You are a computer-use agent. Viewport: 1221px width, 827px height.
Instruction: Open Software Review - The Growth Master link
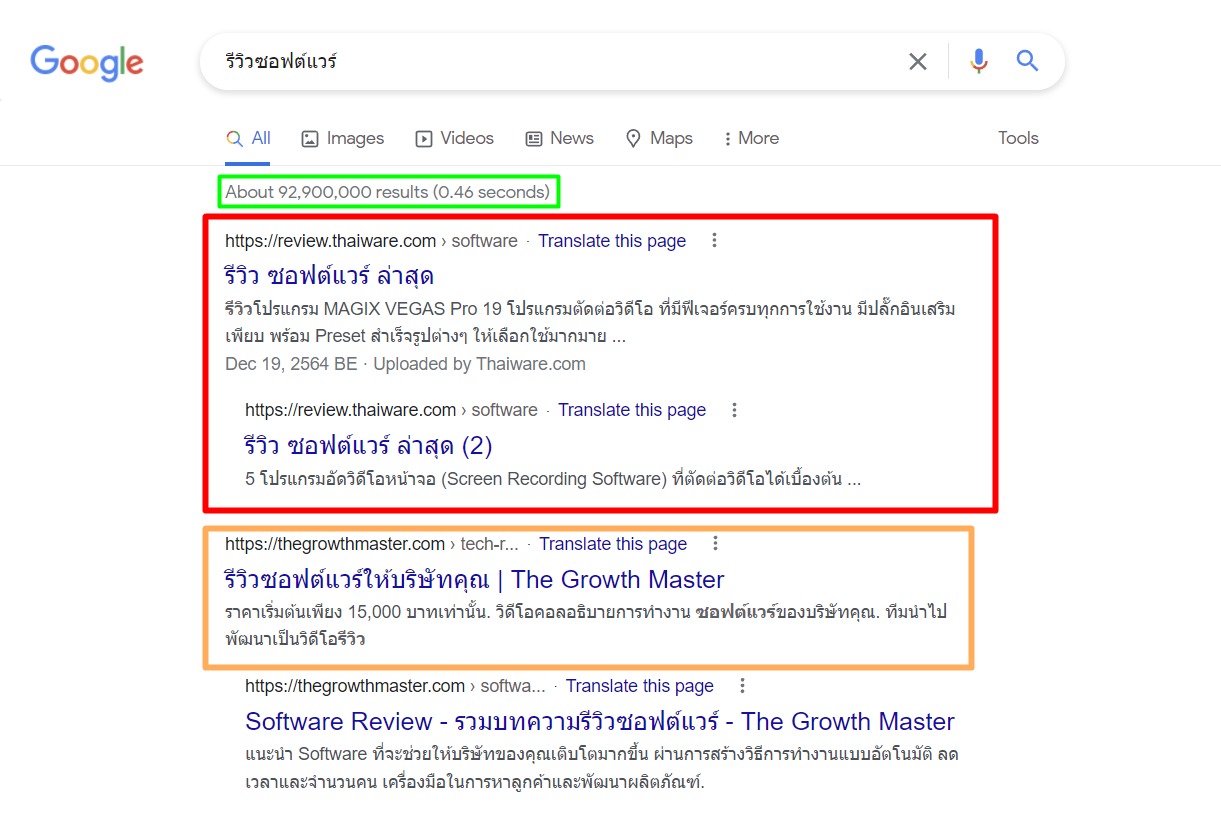tap(599, 721)
